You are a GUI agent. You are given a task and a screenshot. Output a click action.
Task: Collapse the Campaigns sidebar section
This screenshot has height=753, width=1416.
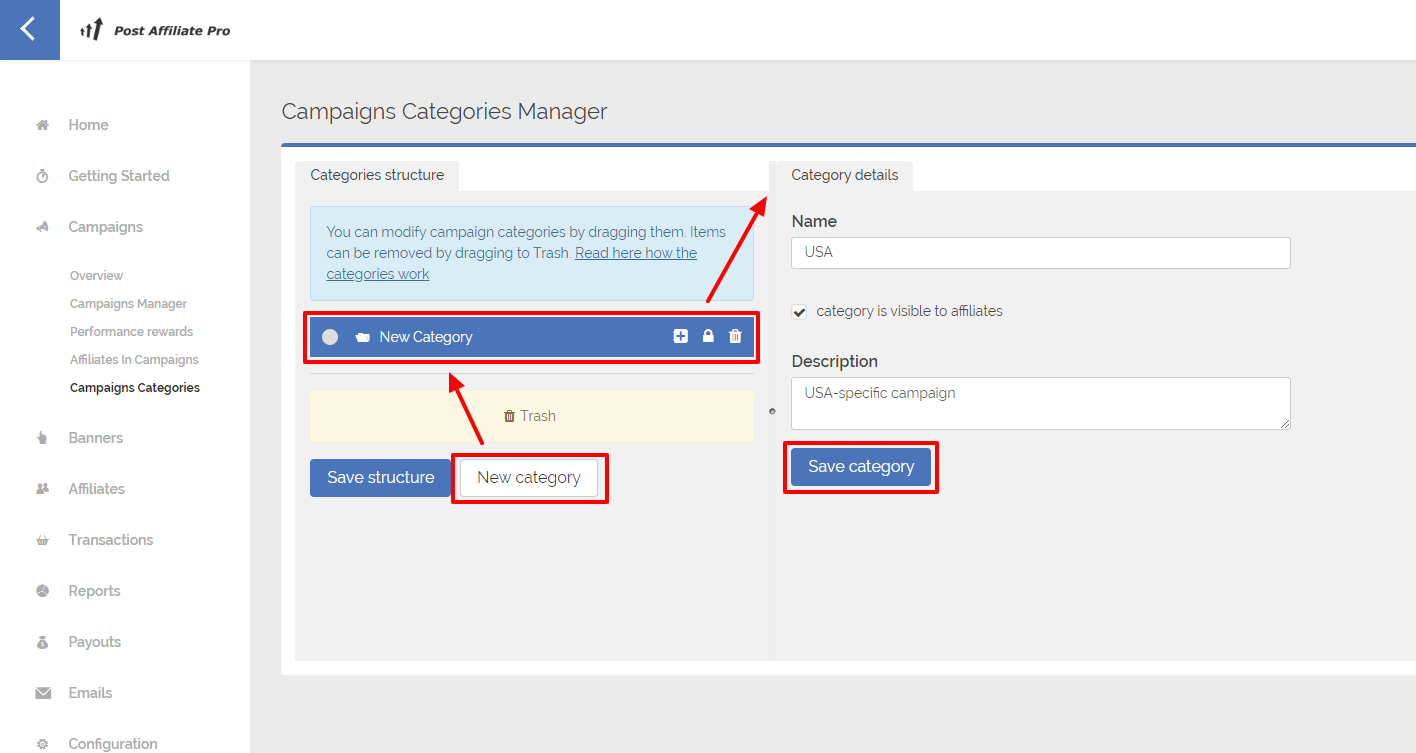106,227
